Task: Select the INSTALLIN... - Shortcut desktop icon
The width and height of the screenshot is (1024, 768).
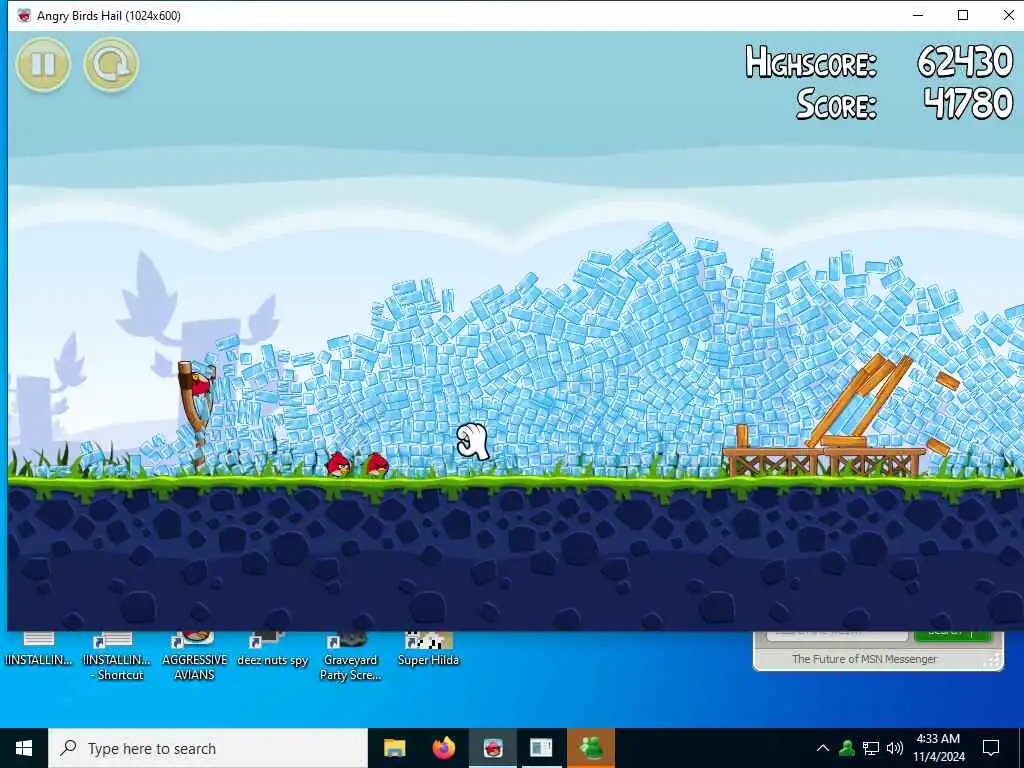Action: [117, 657]
